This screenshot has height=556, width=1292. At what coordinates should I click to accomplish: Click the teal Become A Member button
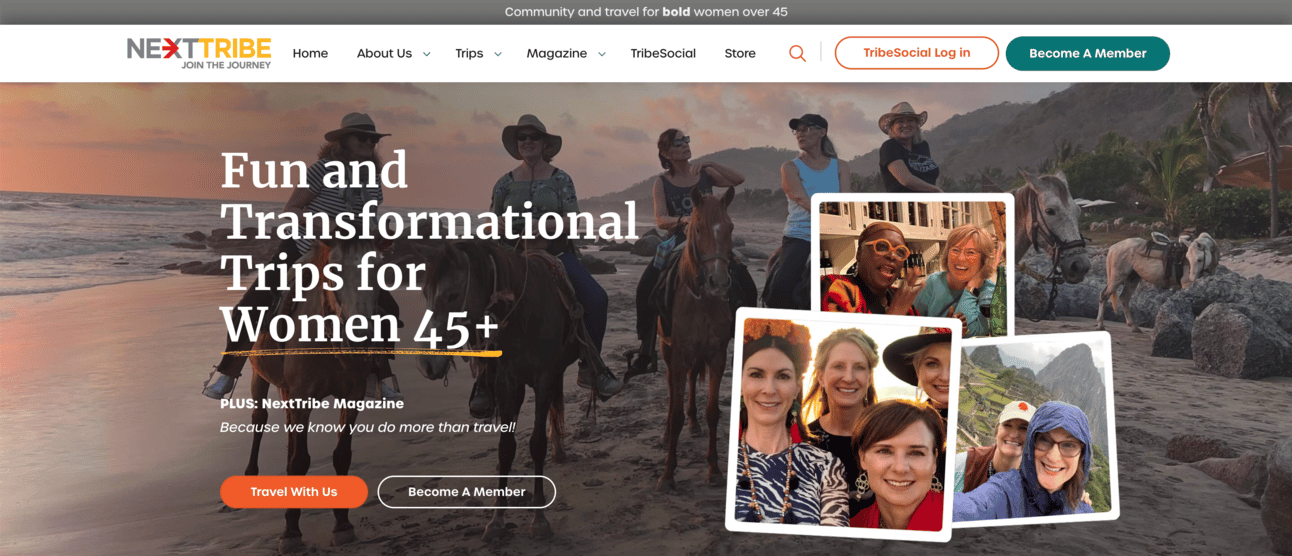click(x=1088, y=53)
